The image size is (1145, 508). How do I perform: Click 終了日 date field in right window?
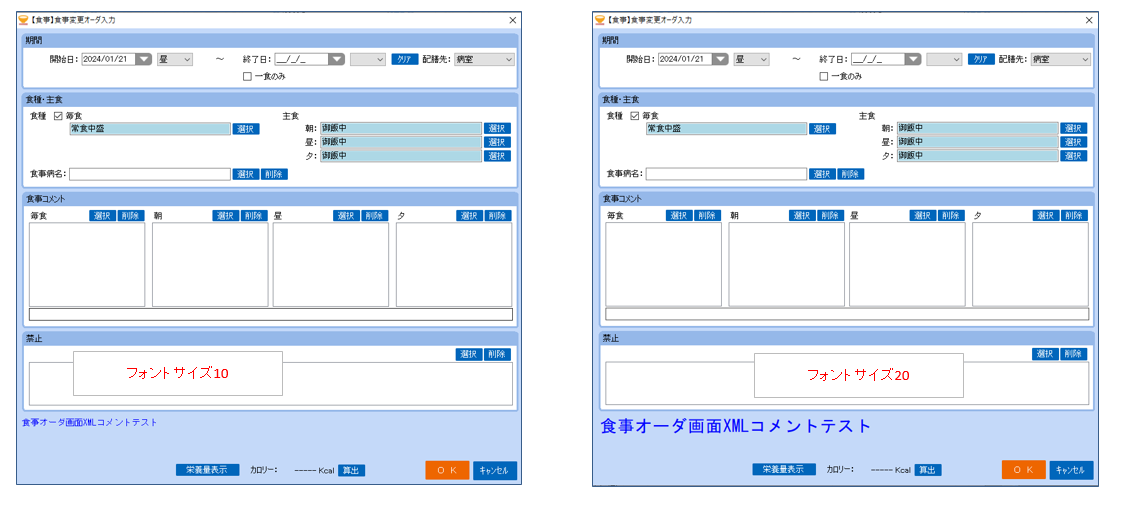pyautogui.click(x=878, y=60)
